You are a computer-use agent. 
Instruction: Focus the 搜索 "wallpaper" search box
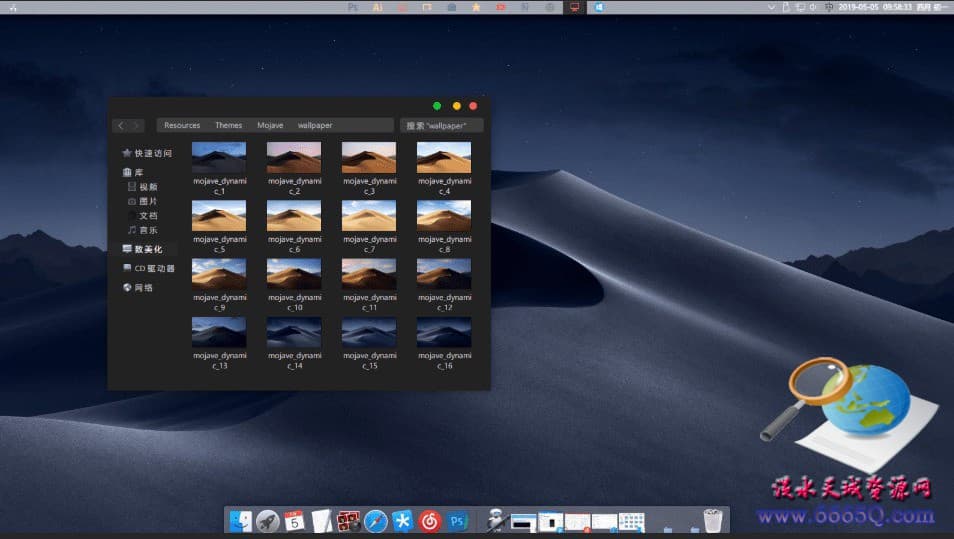(442, 125)
